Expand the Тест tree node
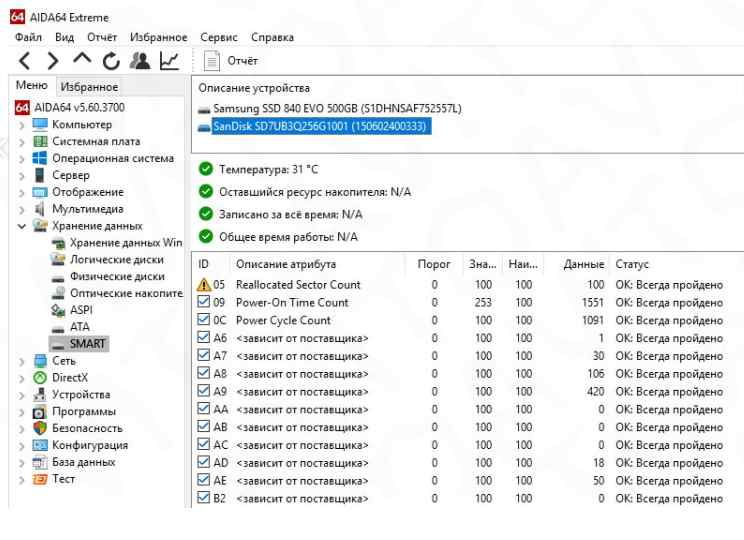Image resolution: width=744 pixels, height=540 pixels. click(22, 480)
